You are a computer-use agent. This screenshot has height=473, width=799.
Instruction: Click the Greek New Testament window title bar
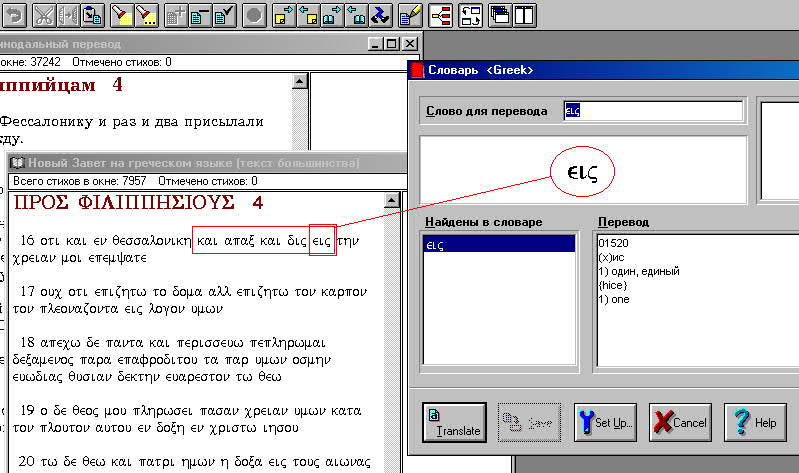tap(200, 163)
